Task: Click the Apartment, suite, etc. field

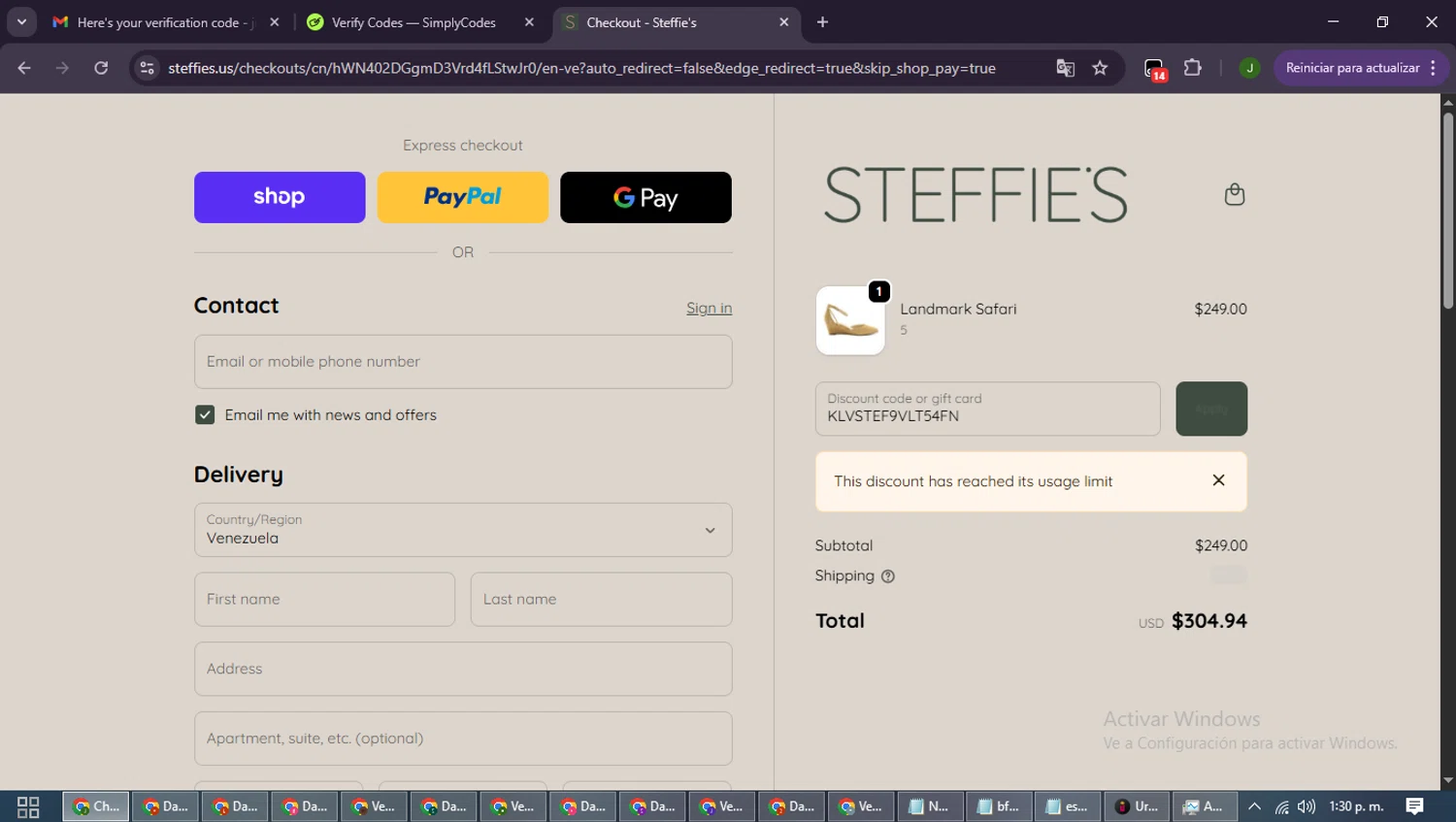Action: (463, 739)
